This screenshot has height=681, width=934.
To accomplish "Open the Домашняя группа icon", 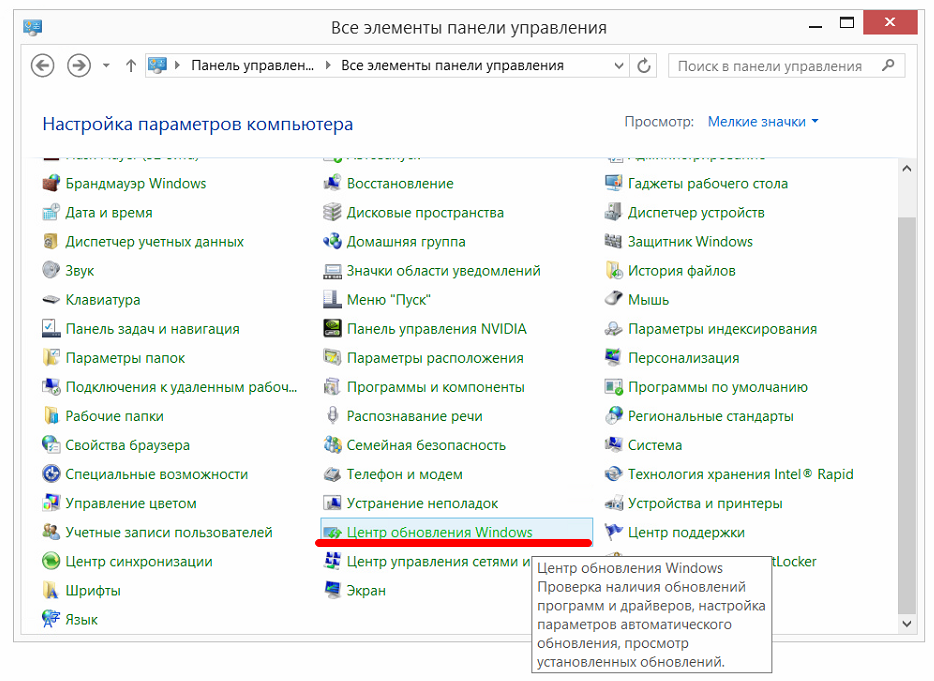I will click(333, 242).
